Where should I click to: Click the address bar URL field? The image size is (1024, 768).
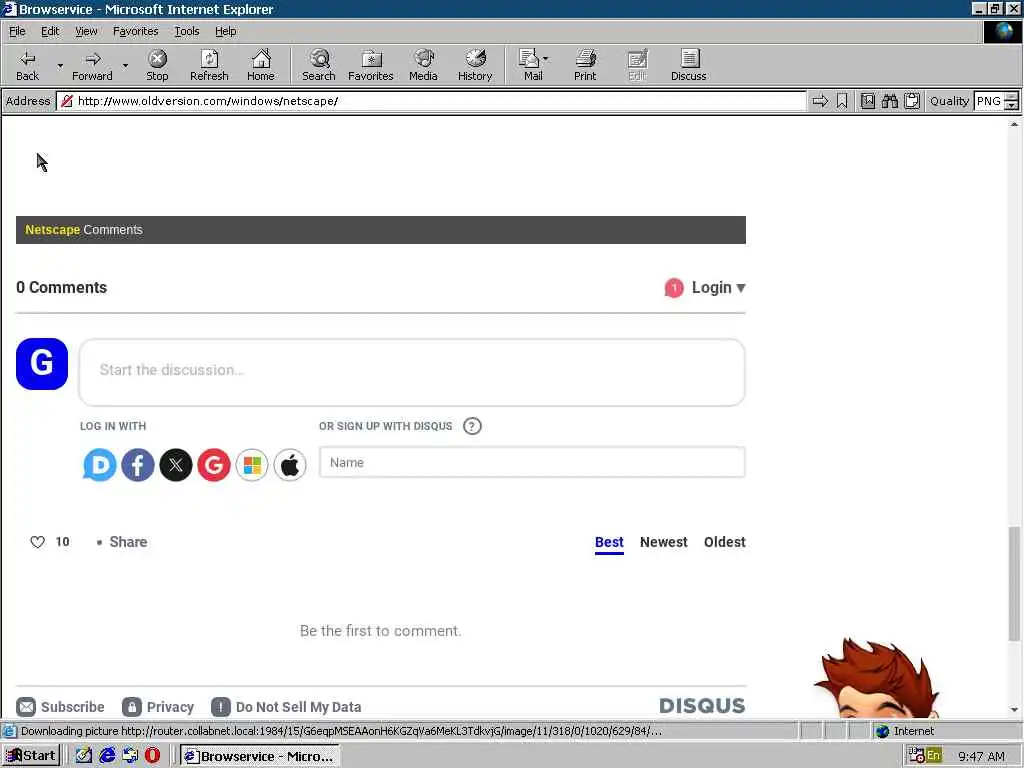pos(431,101)
